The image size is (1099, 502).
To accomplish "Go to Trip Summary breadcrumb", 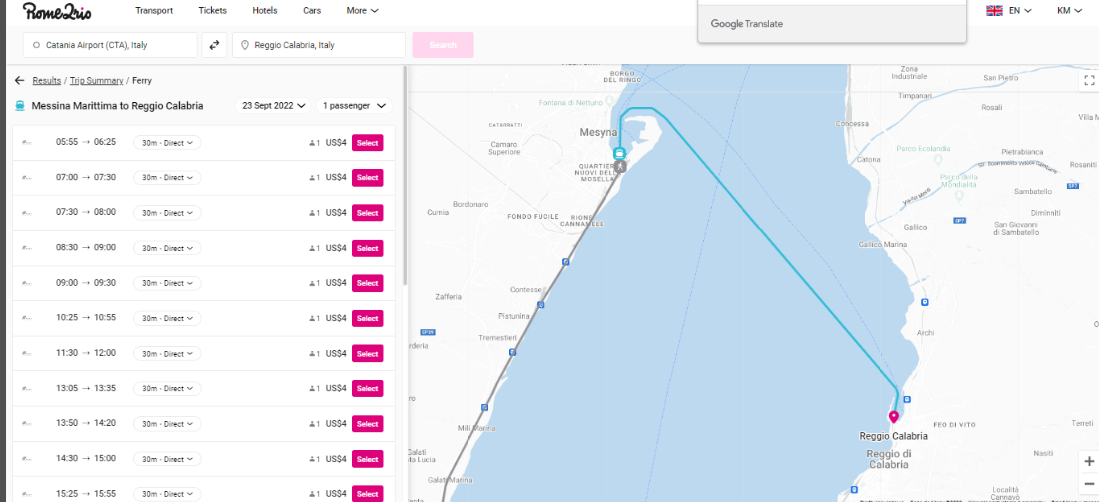I will [97, 81].
